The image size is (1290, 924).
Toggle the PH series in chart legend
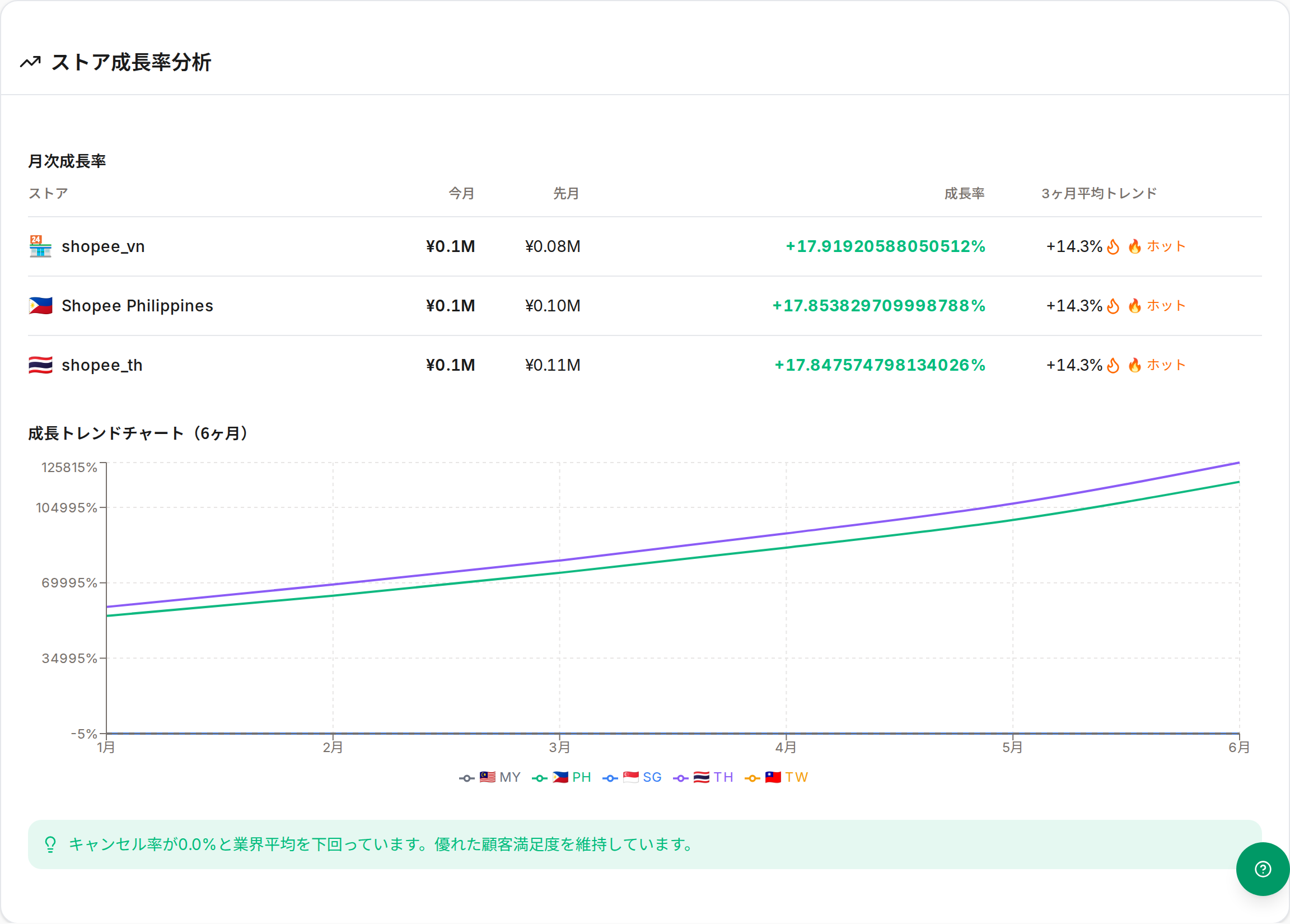click(562, 778)
